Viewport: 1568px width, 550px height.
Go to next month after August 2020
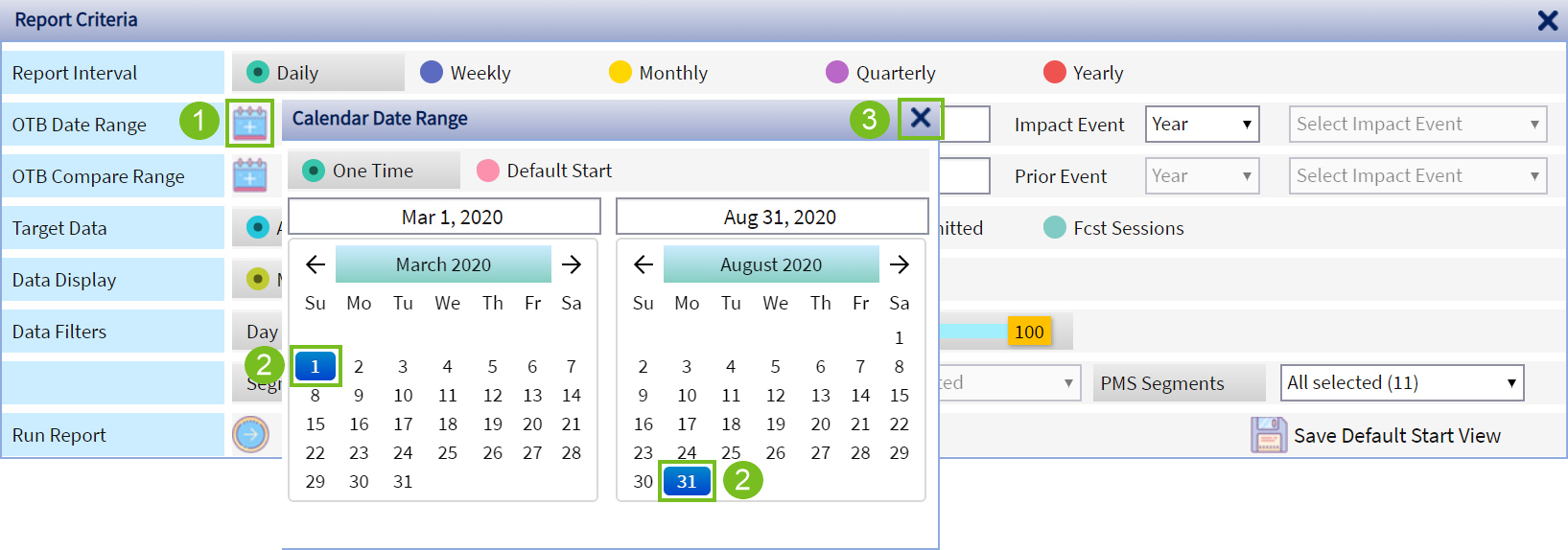pos(900,264)
